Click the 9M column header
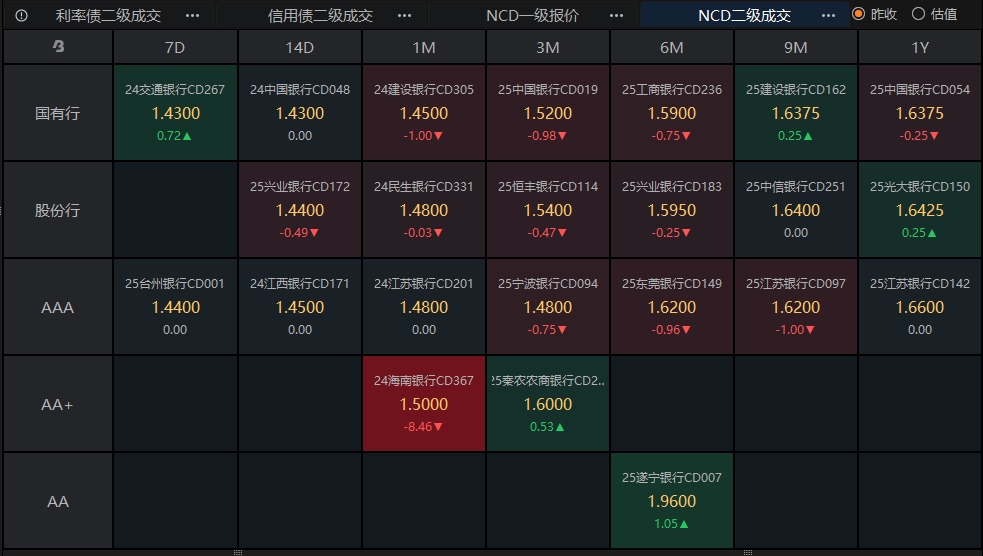983x556 pixels. 796,48
